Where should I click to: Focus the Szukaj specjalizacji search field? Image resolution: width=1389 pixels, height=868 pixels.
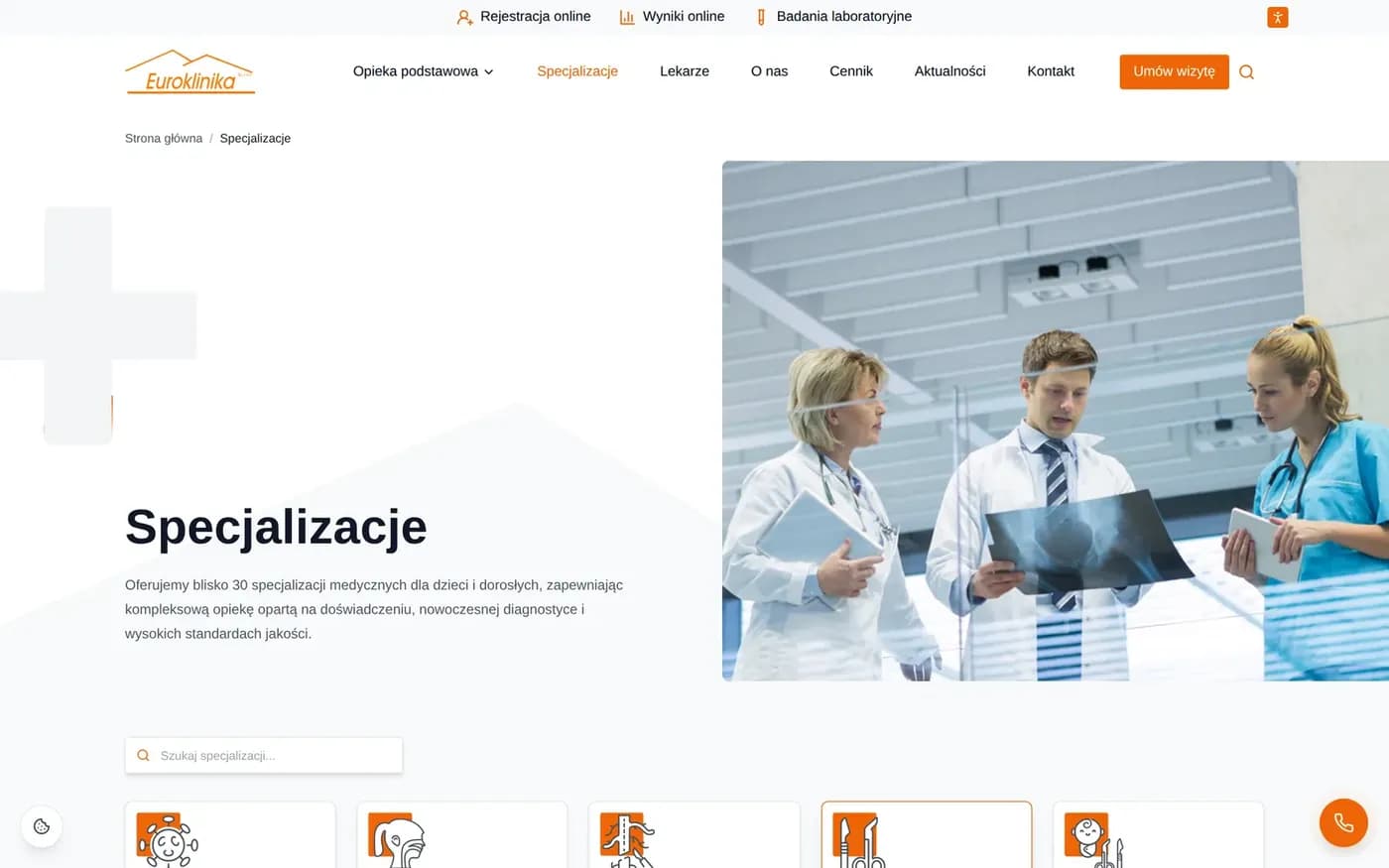pos(264,755)
